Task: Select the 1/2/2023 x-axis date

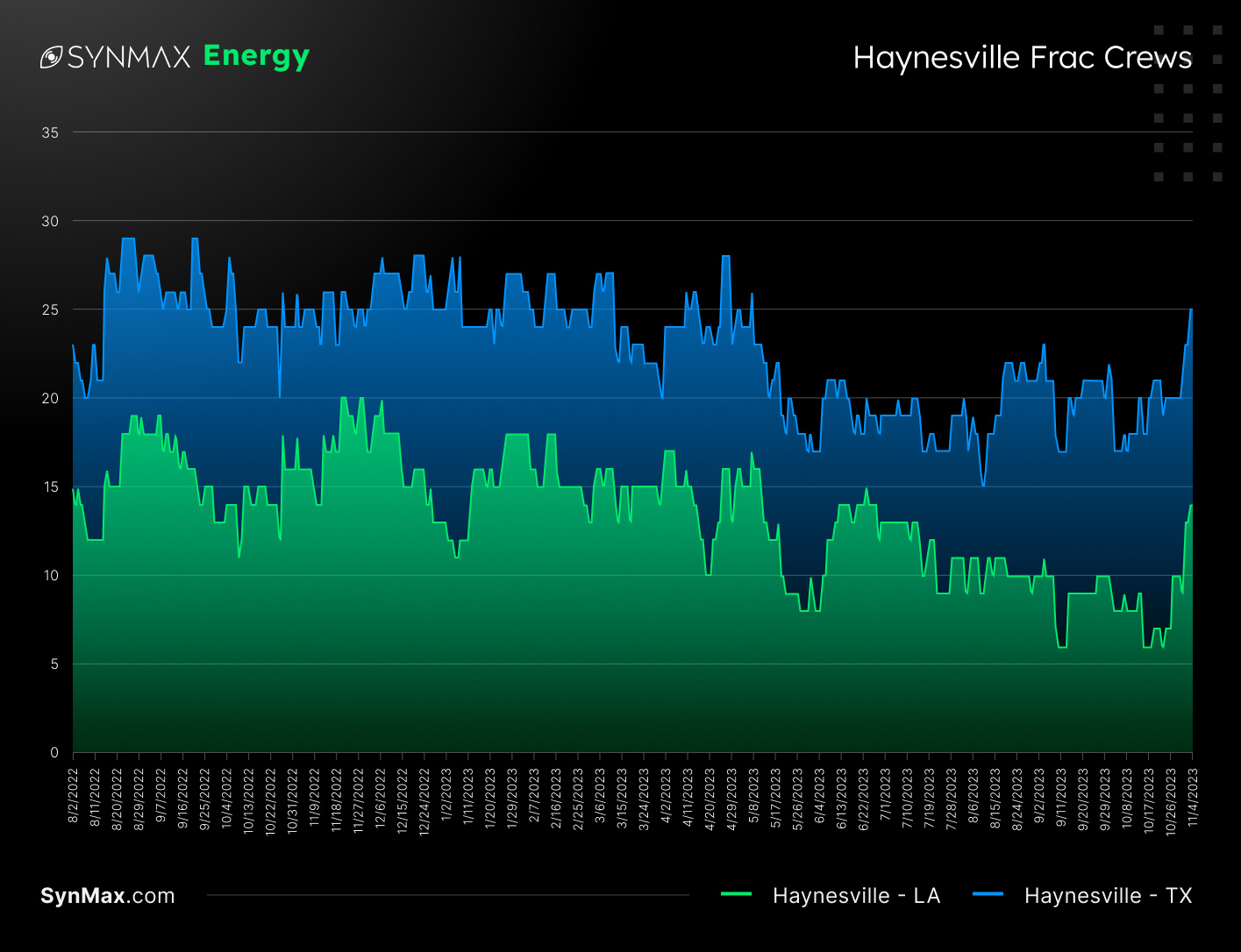Action: point(446,796)
